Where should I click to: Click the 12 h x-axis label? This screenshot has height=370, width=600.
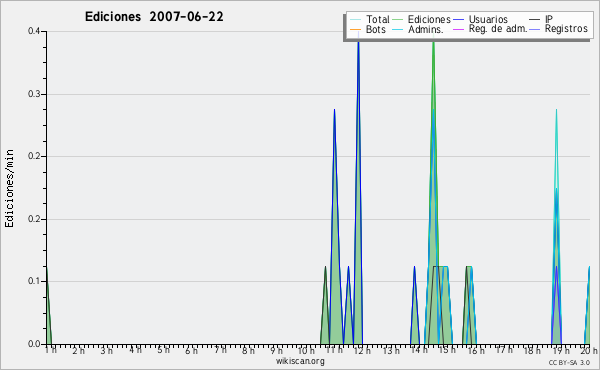pos(362,351)
